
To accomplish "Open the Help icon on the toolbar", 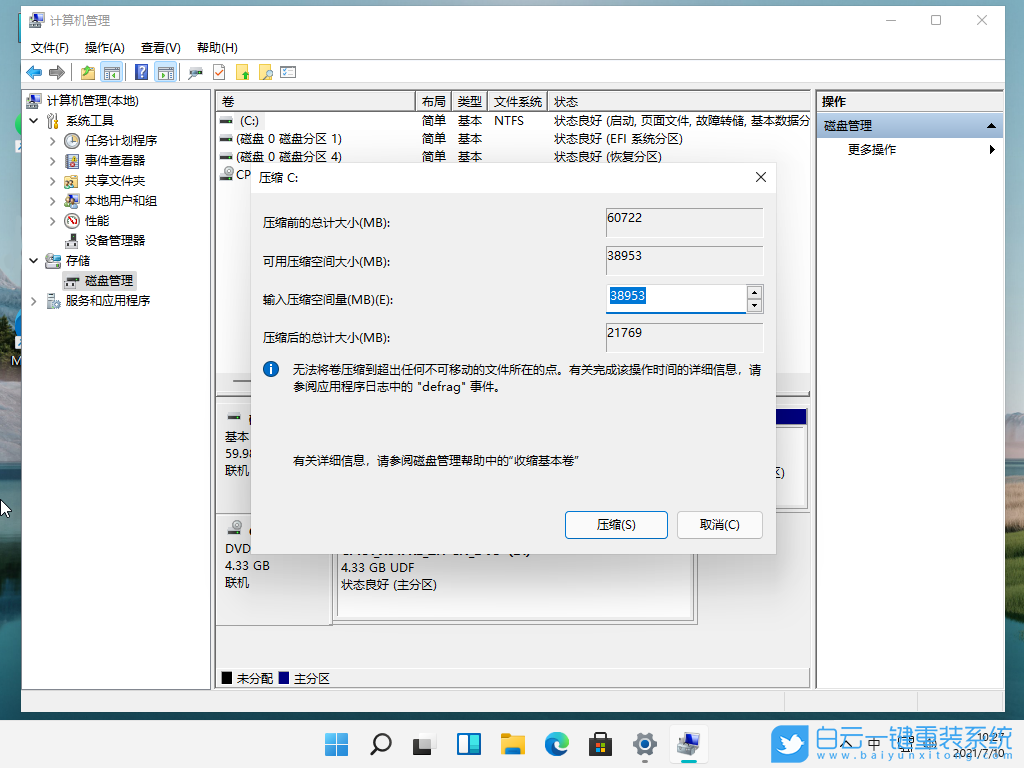I will click(x=141, y=72).
